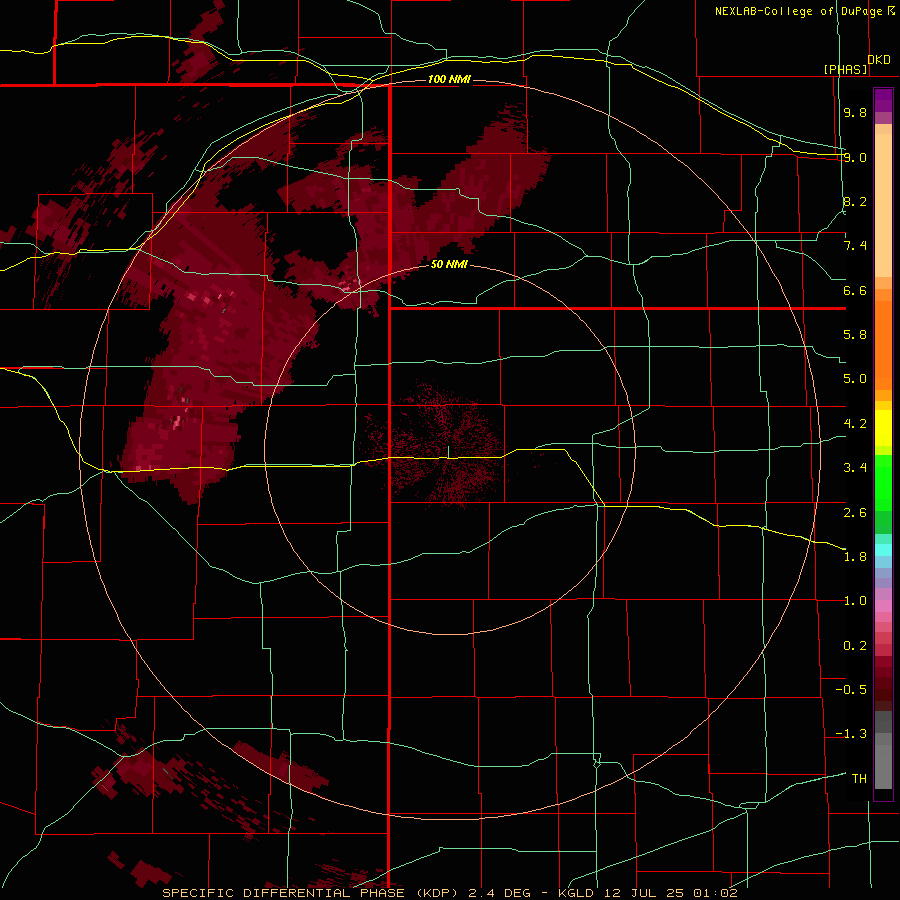Click the 100 NMI range ring label
The width and height of the screenshot is (900, 900).
coord(449,79)
